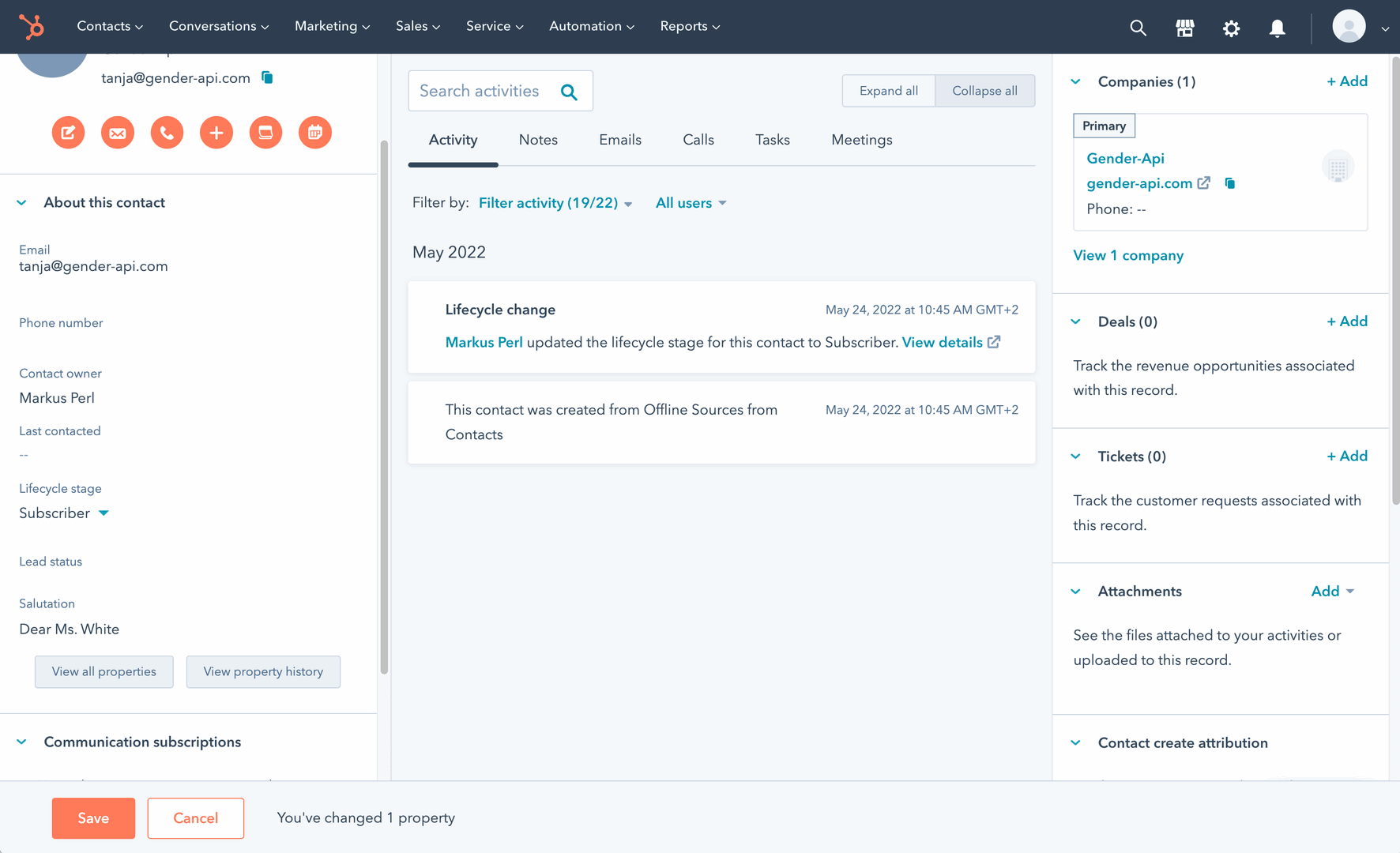Click the orange plus Log activity icon

(x=216, y=133)
